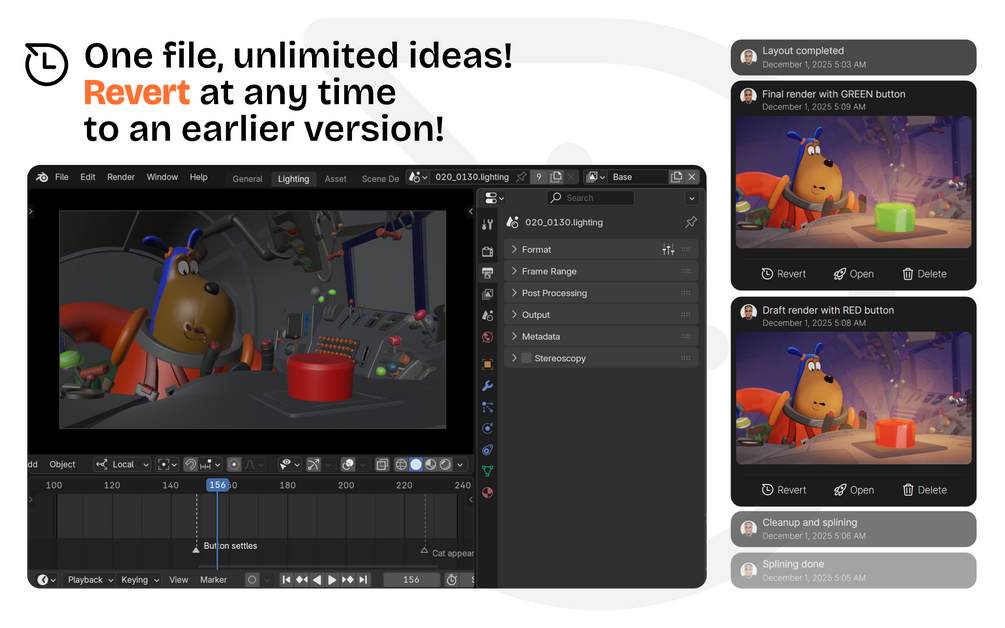Open the Local transform orientation dropdown
The width and height of the screenshot is (1005, 628).
[x=122, y=465]
